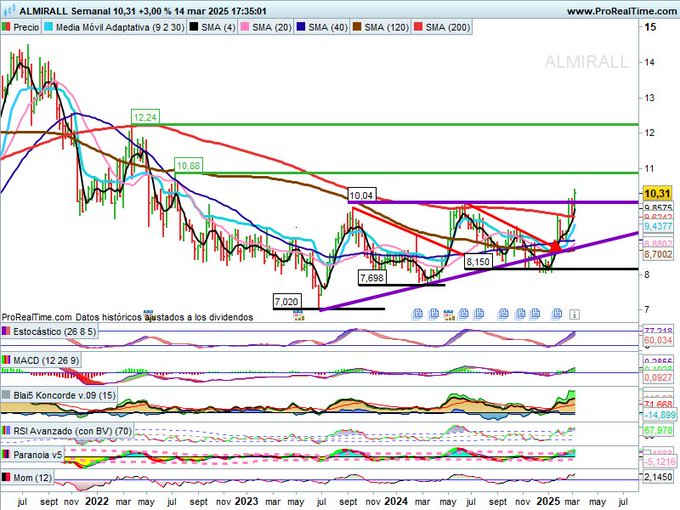Visit the www.ProRealTime.com link
680x510 pixels.
[x=623, y=11]
